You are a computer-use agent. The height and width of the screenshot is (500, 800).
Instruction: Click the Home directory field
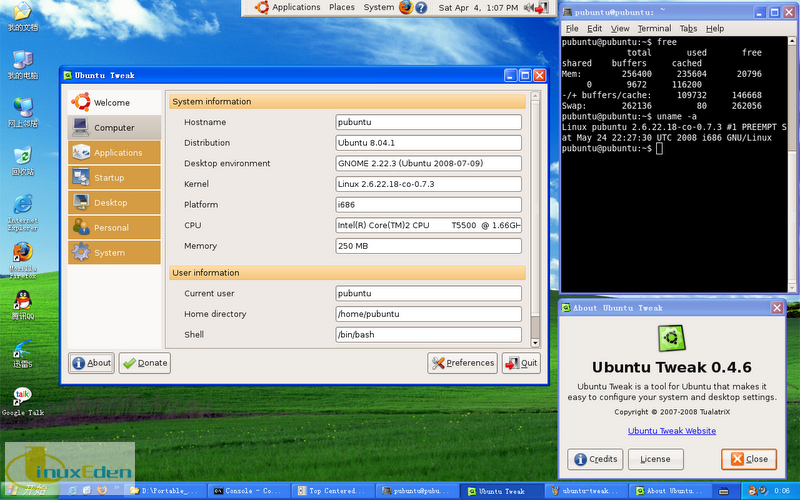(x=429, y=314)
